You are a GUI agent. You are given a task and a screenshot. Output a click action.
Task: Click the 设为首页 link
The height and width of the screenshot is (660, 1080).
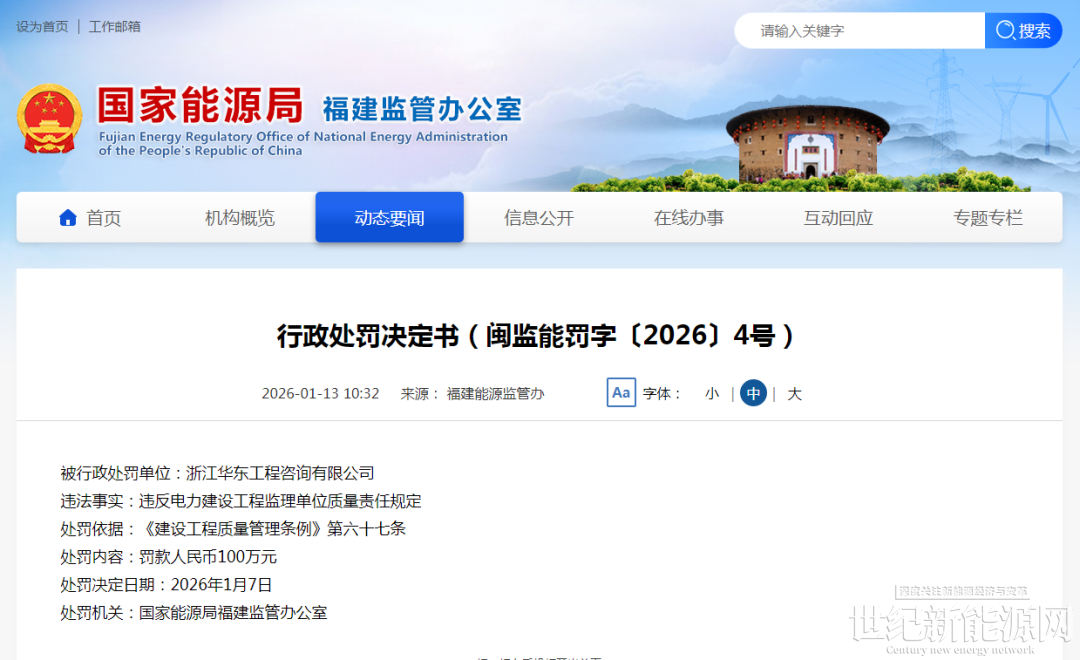pyautogui.click(x=42, y=27)
